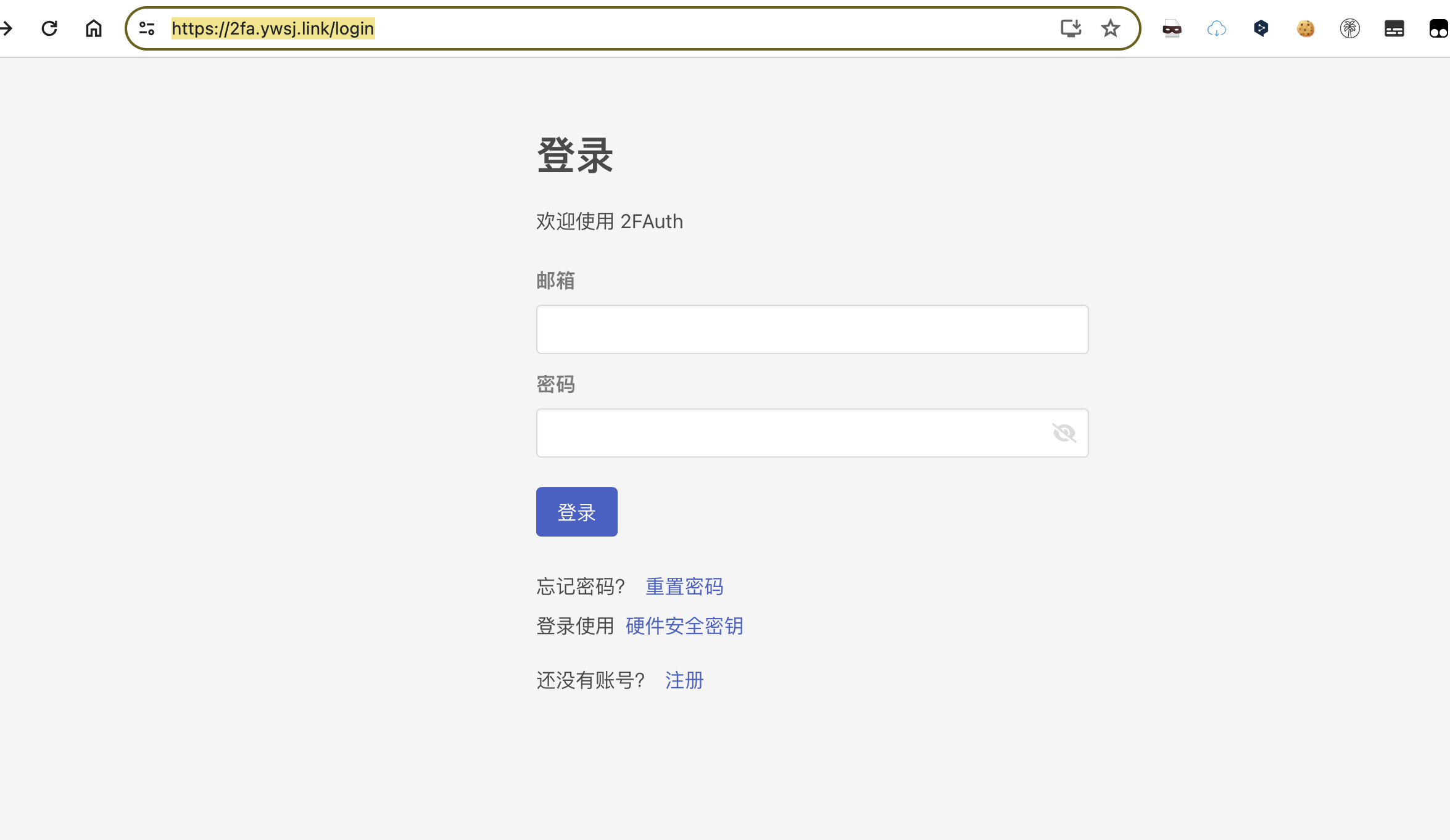Click the blue 登录 button
Image resolution: width=1450 pixels, height=840 pixels.
click(x=576, y=512)
